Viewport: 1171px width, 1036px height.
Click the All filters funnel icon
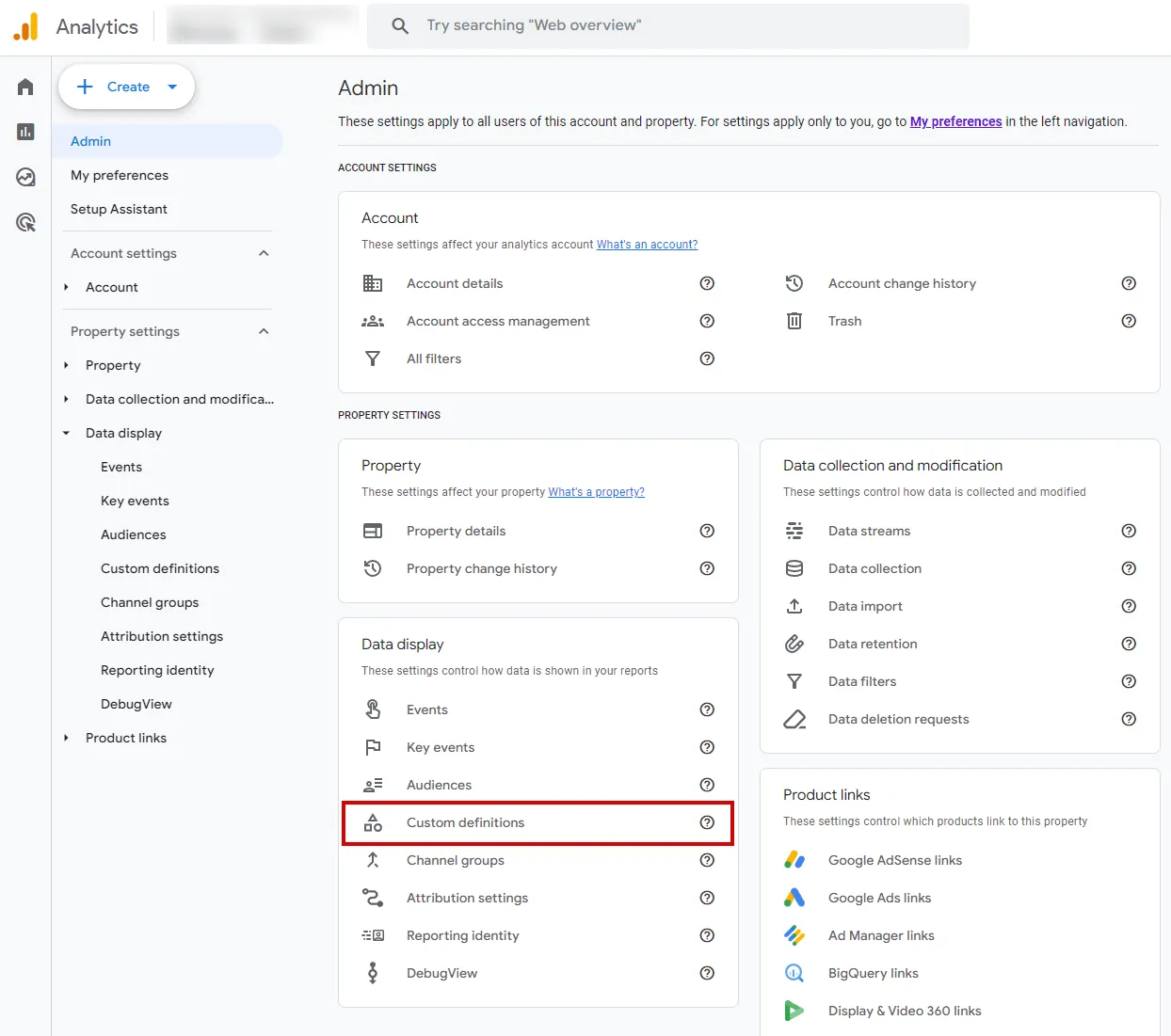(x=373, y=359)
